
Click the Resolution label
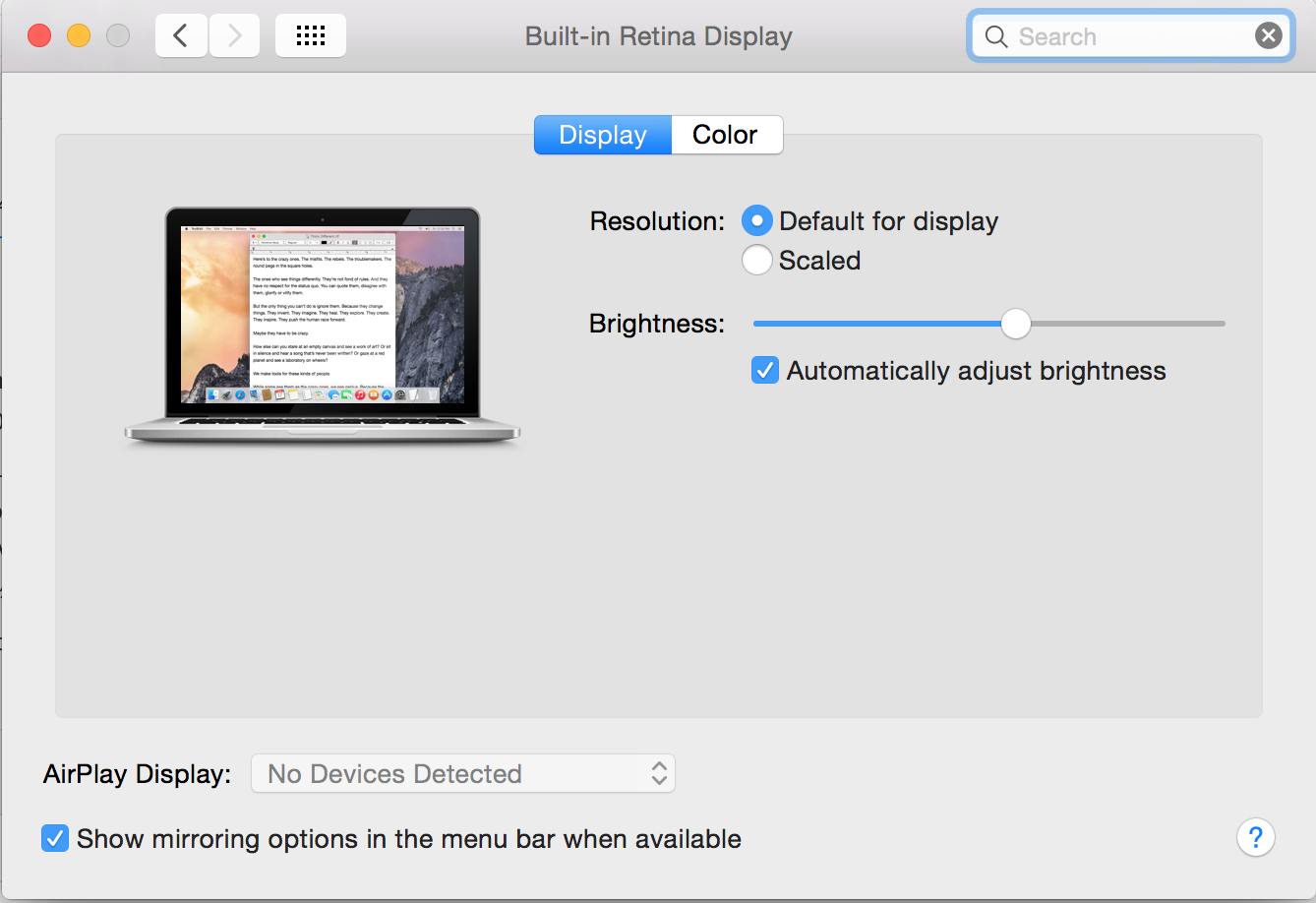tap(657, 221)
